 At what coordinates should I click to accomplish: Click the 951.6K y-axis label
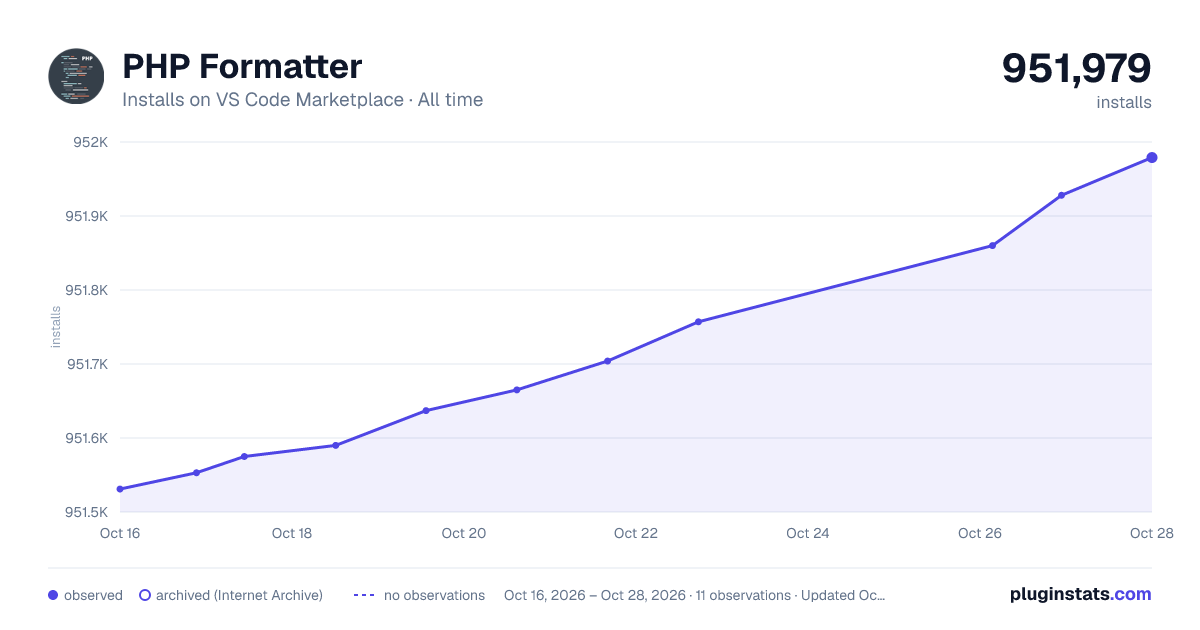87,438
